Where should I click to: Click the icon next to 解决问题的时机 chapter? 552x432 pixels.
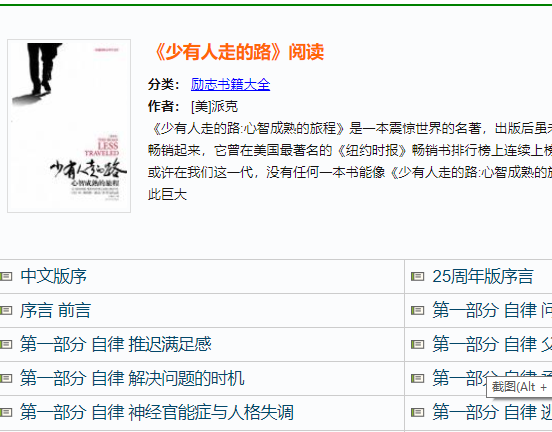[6, 378]
